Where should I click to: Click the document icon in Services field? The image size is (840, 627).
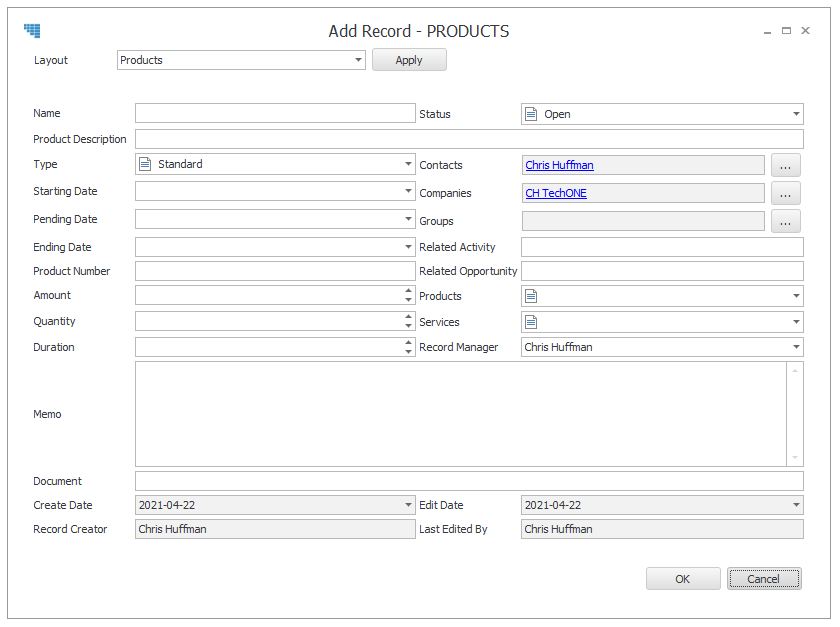click(x=531, y=322)
